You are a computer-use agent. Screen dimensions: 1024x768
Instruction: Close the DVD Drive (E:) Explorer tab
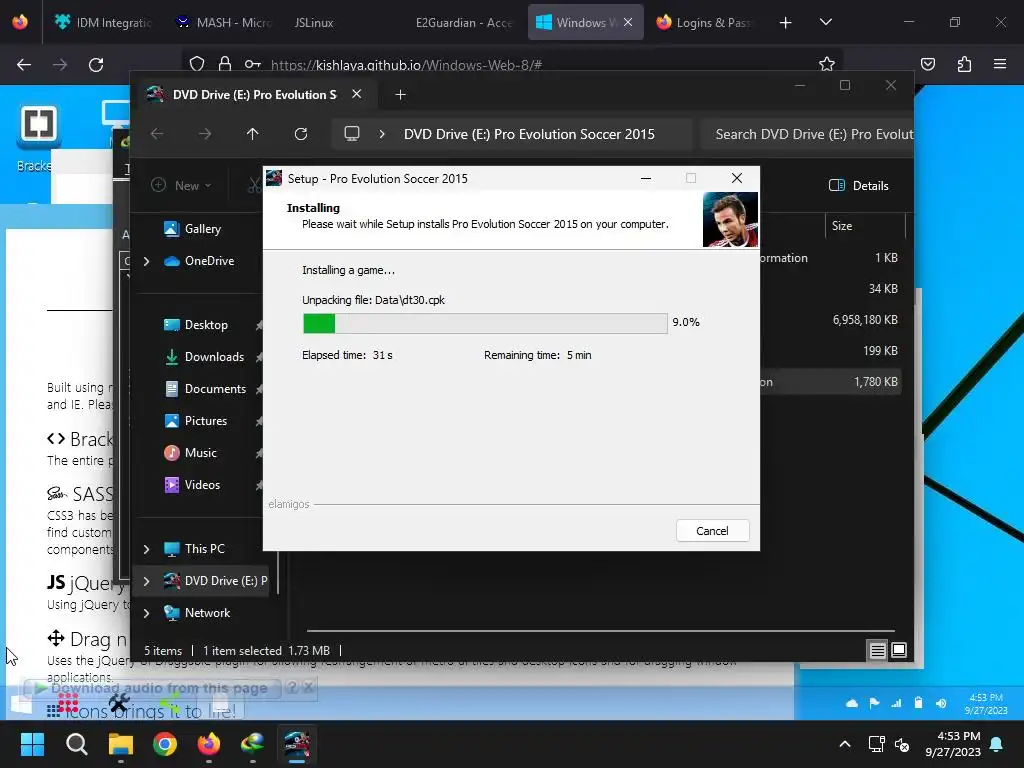[x=357, y=94]
